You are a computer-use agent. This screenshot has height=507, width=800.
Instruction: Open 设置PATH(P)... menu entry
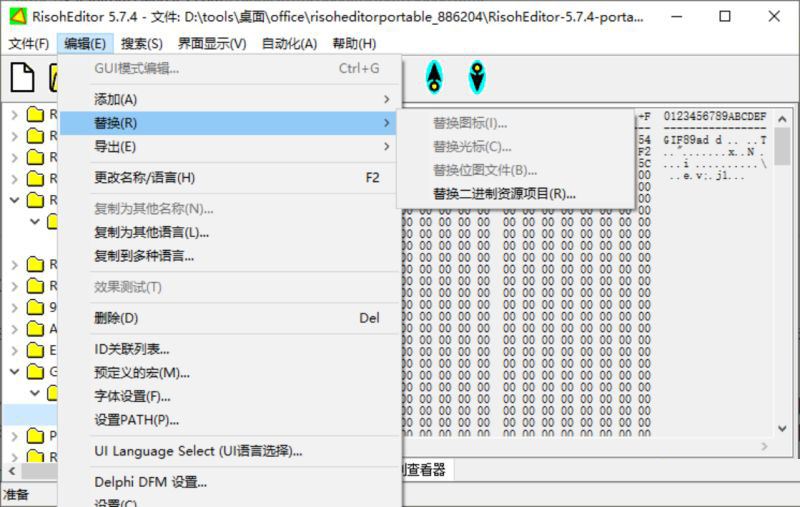pos(229,420)
